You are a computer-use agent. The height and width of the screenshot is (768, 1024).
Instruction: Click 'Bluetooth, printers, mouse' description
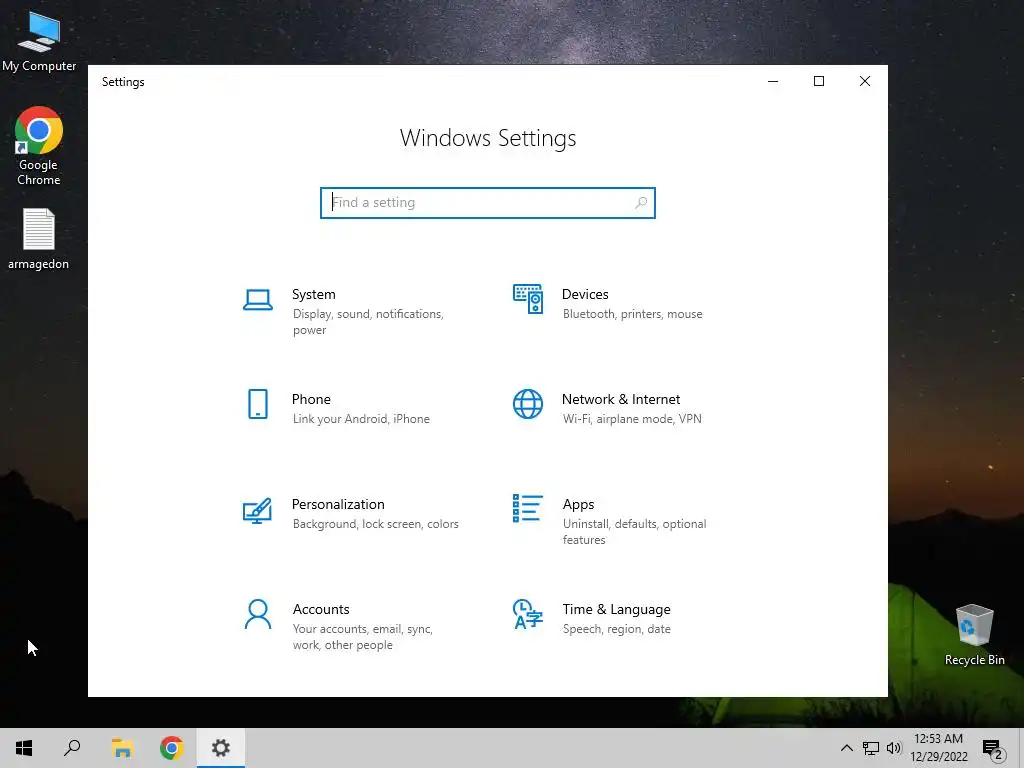[x=633, y=314]
